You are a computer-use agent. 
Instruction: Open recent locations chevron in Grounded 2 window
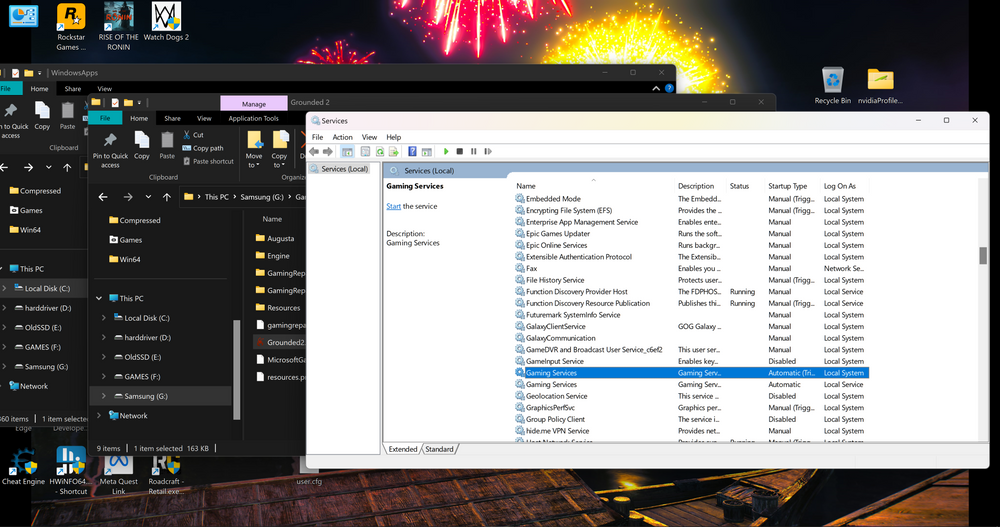[148, 197]
